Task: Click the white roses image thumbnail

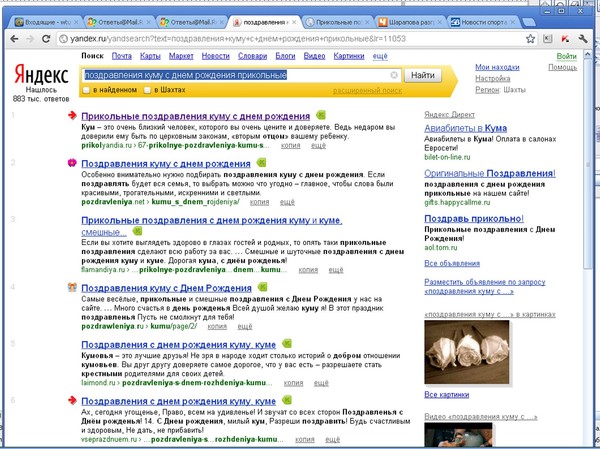Action: [x=467, y=352]
